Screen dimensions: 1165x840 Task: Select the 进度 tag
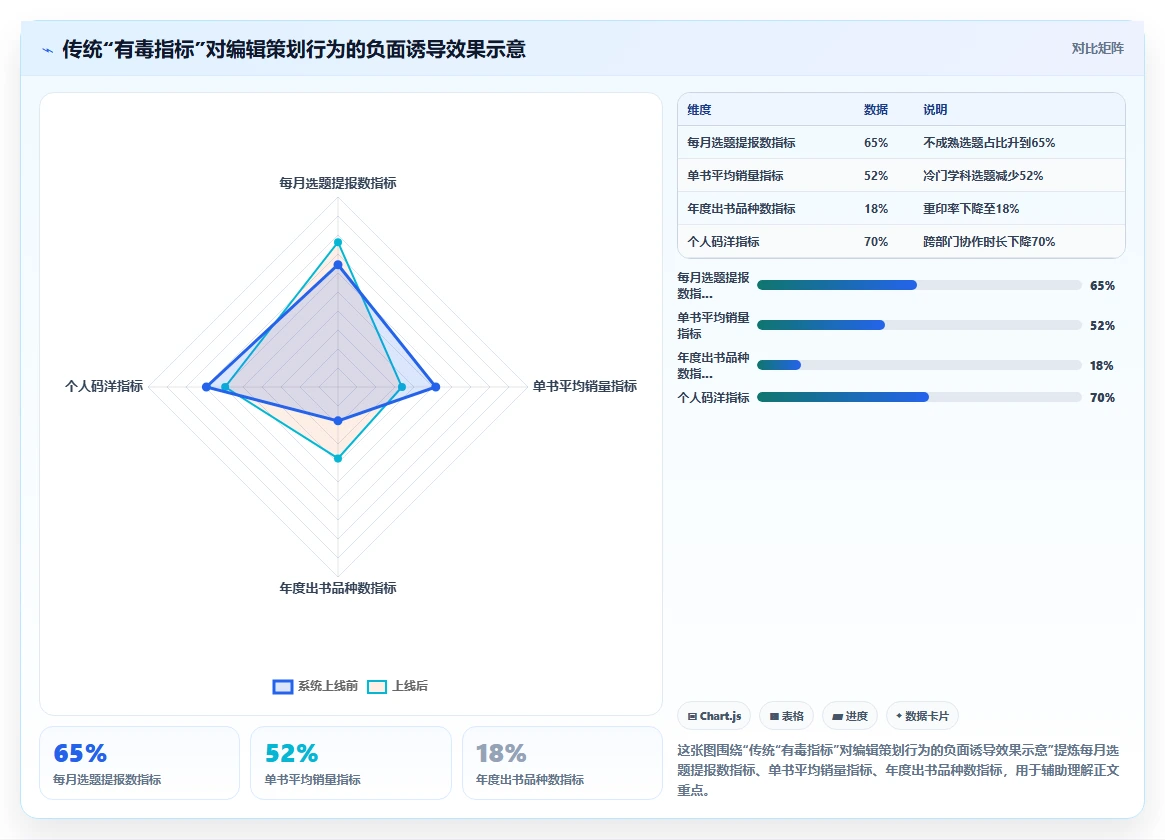click(x=850, y=716)
